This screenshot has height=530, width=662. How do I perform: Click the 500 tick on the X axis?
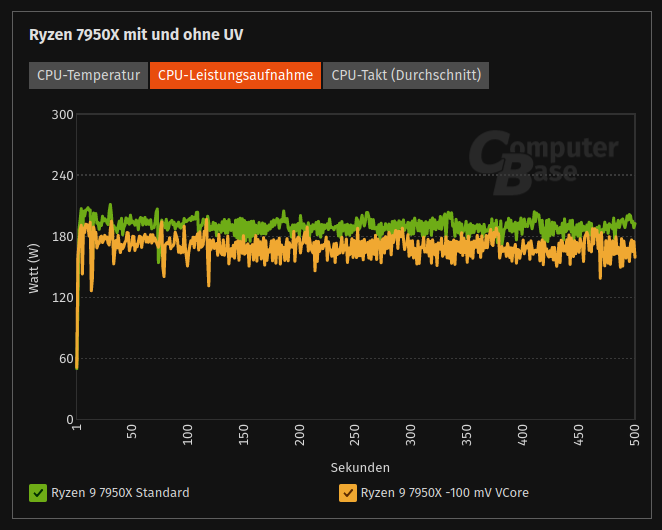(635, 435)
